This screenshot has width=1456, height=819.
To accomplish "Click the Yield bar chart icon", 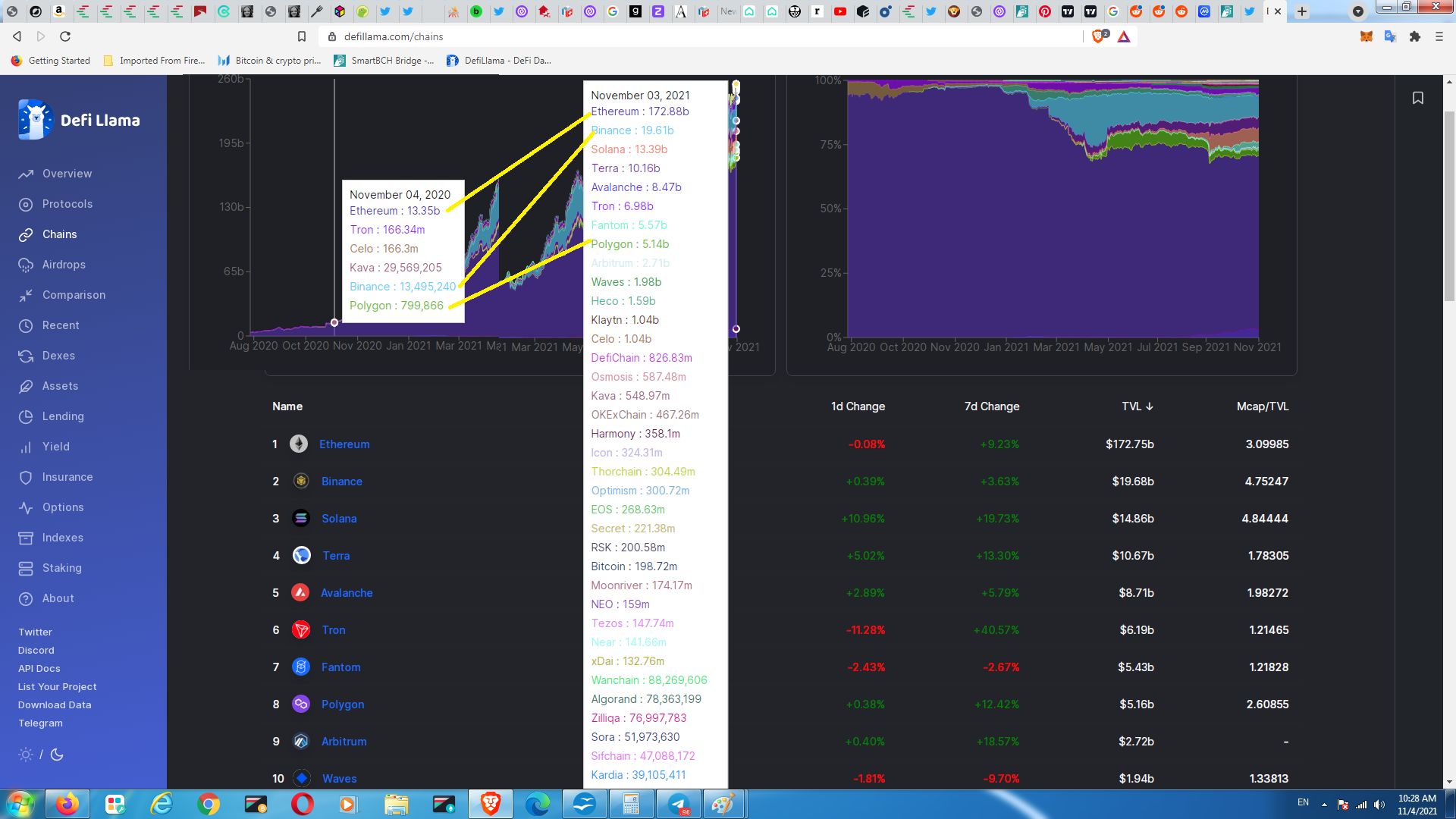I will [x=26, y=447].
